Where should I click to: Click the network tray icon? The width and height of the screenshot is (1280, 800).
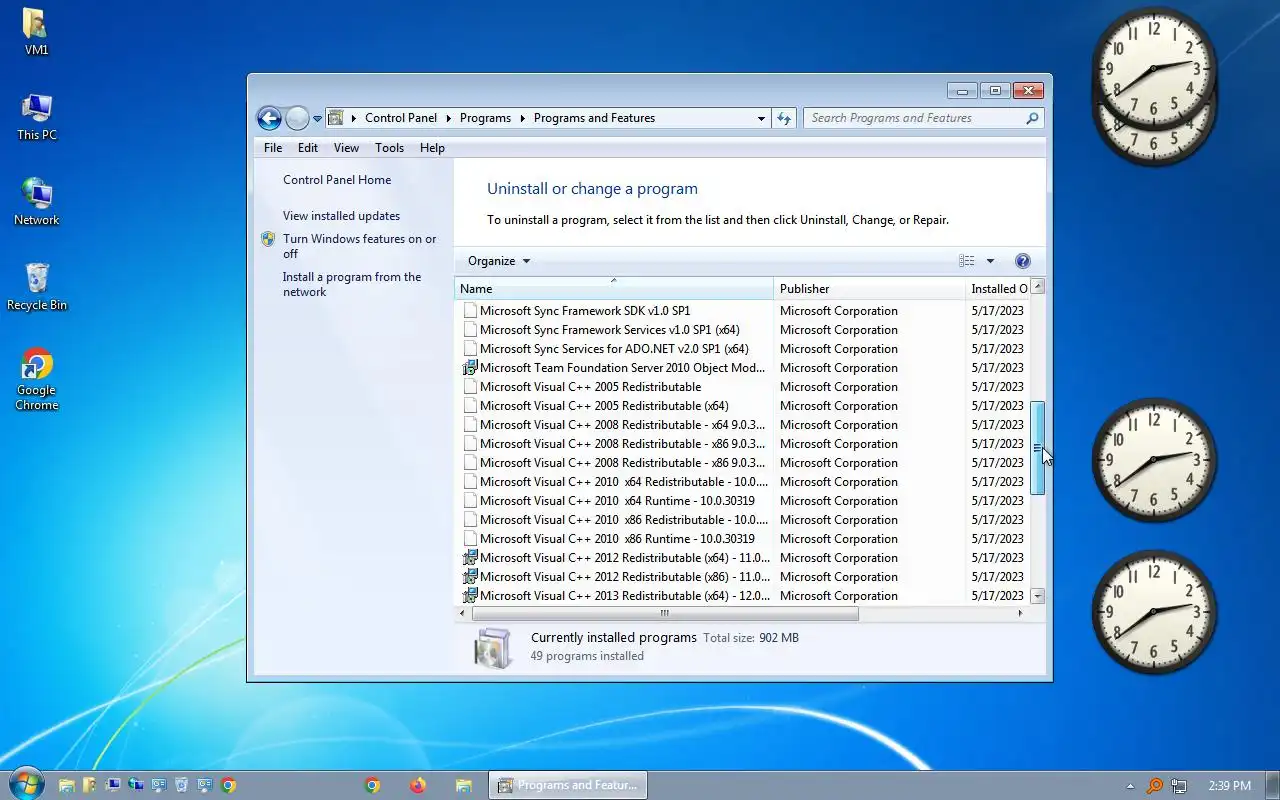point(1180,786)
